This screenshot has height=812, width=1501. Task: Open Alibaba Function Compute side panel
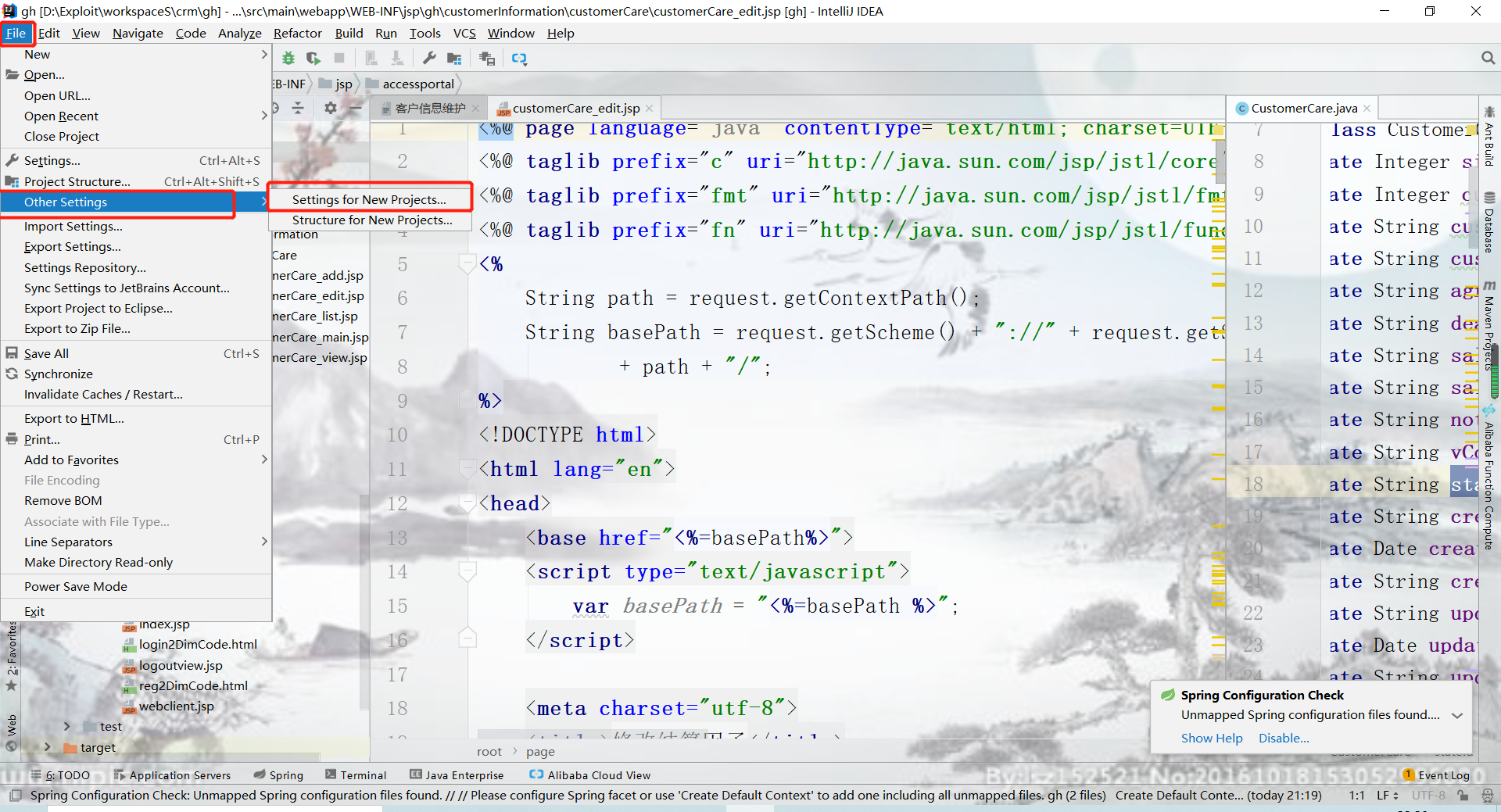tap(1489, 478)
